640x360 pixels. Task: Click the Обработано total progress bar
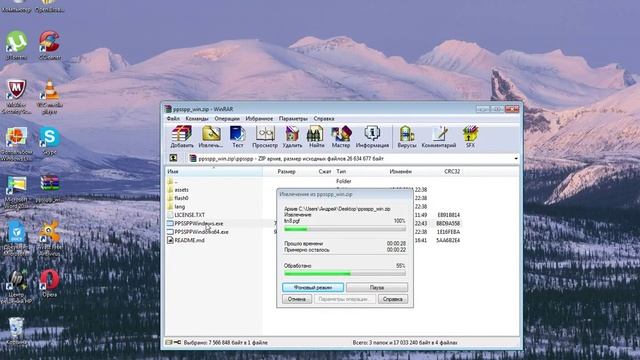pos(345,273)
